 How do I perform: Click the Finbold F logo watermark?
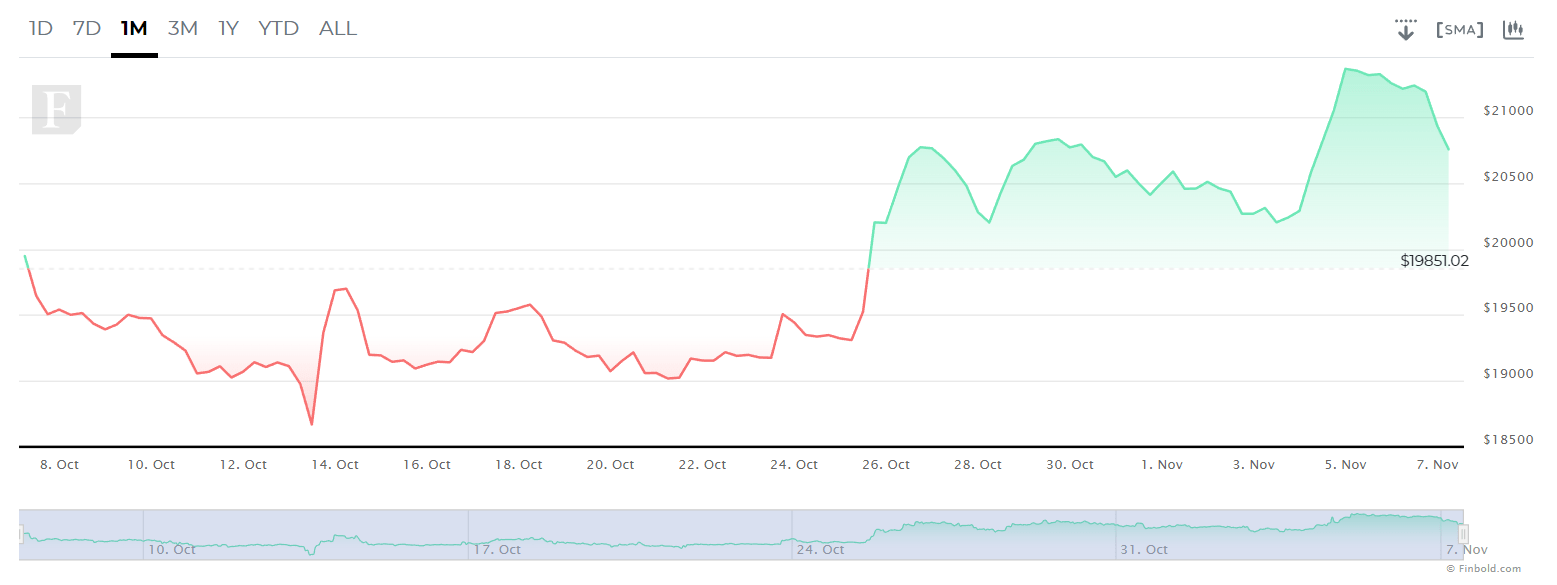(56, 109)
